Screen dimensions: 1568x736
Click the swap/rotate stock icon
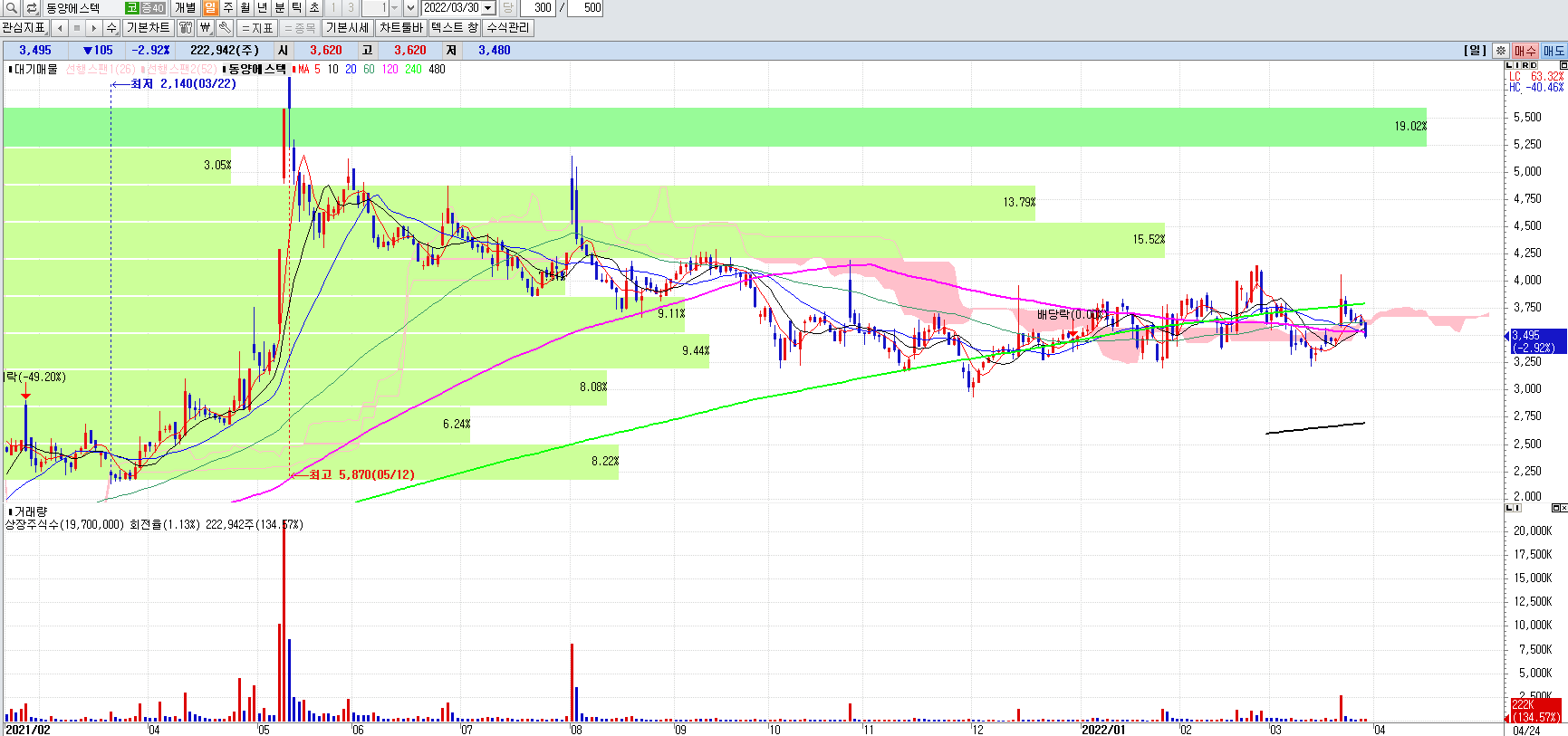point(32,8)
